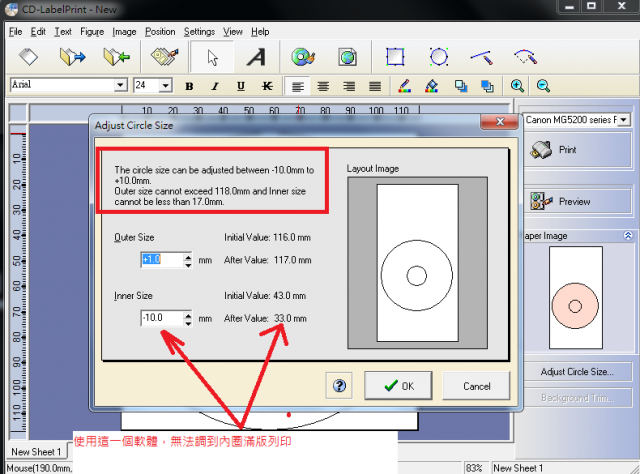Click the Preview button
Image resolution: width=640 pixels, height=474 pixels.
(578, 201)
